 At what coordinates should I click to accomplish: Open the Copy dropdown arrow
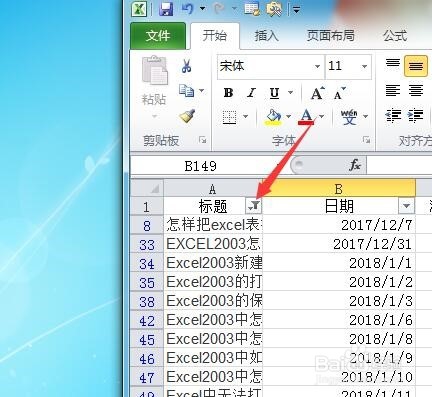(202, 90)
